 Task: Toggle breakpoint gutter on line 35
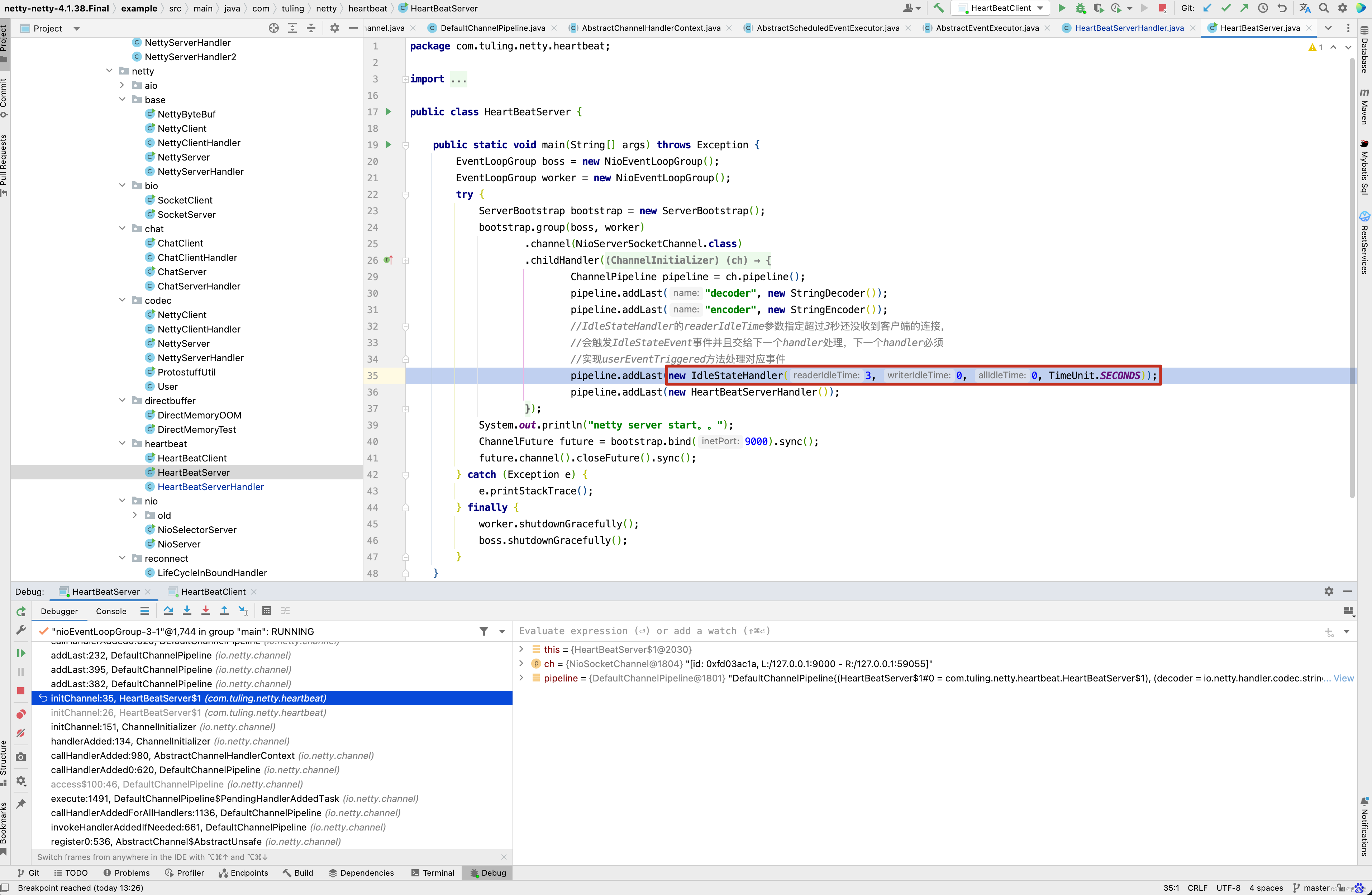pos(389,375)
